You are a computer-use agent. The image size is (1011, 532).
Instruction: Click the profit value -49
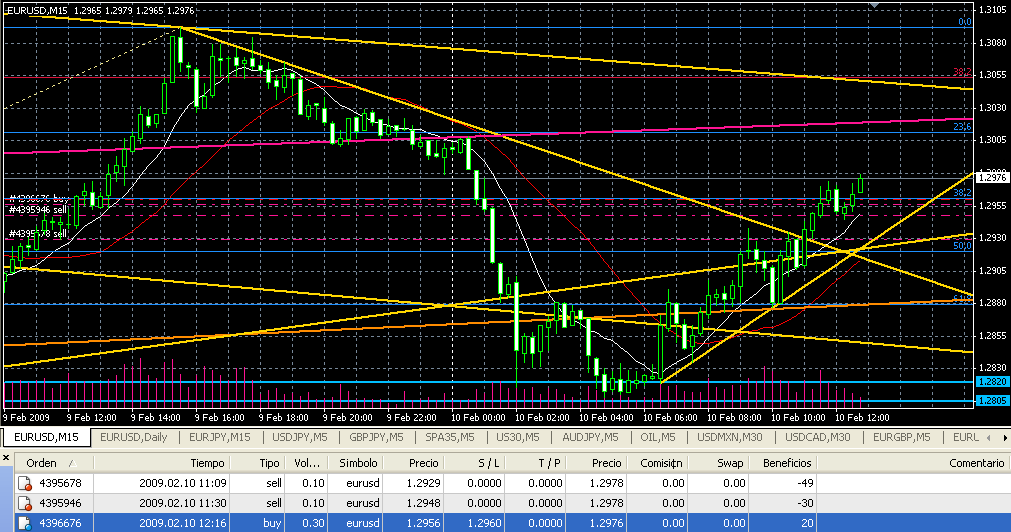click(x=805, y=483)
